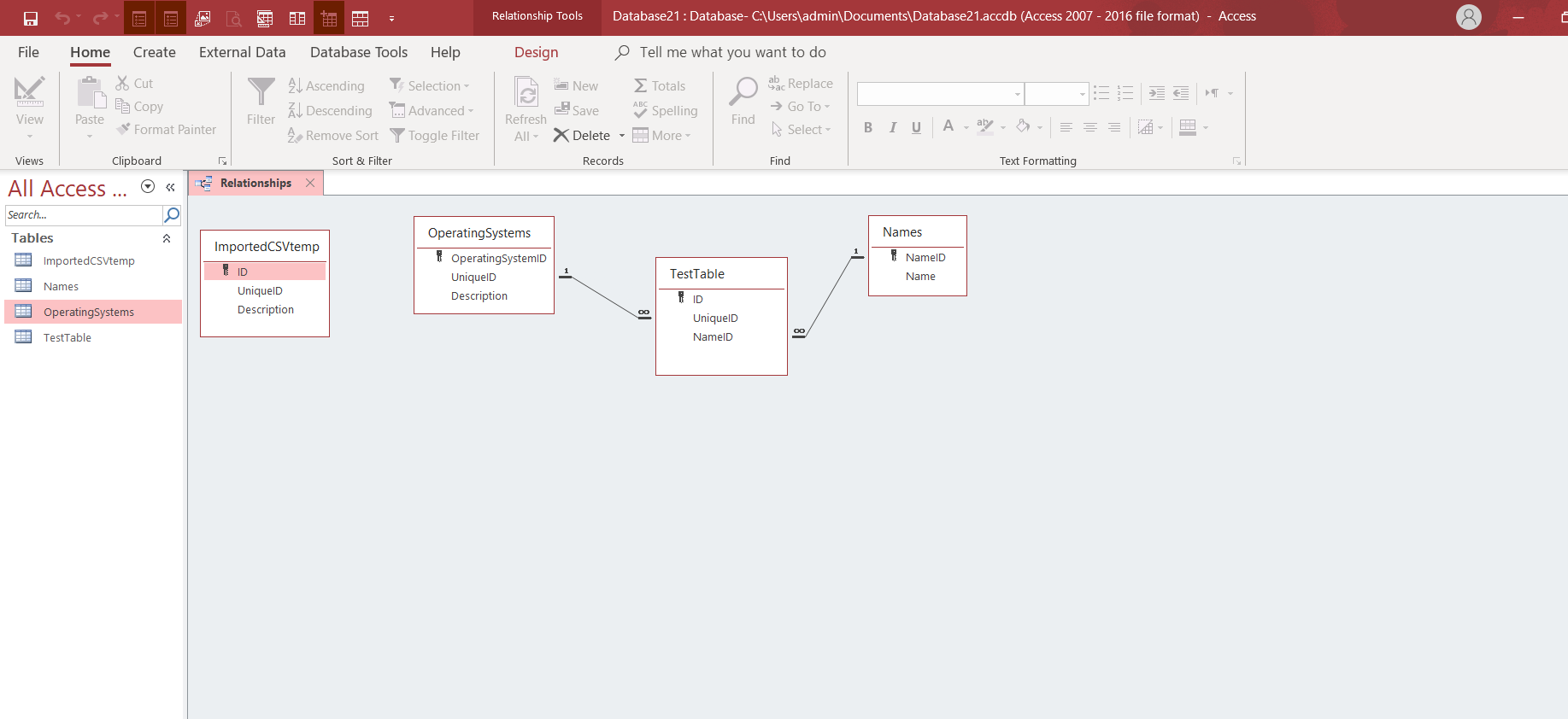
Task: Click the navigation pane search magnifier
Action: pos(172,215)
